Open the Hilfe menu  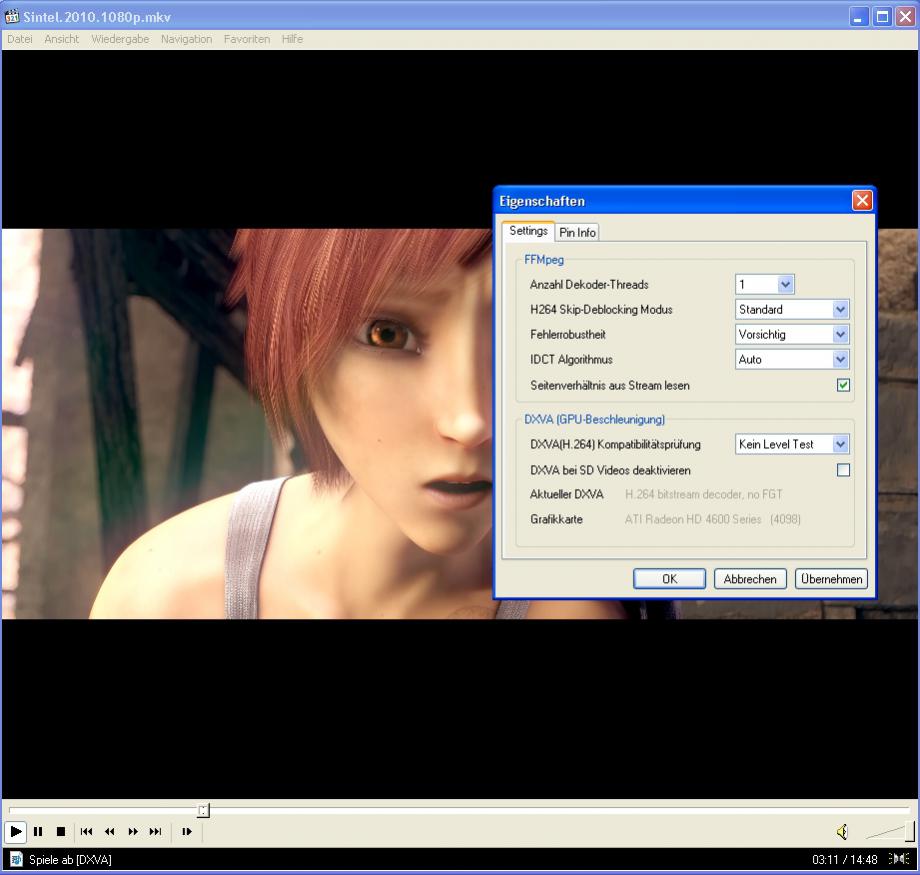point(292,39)
